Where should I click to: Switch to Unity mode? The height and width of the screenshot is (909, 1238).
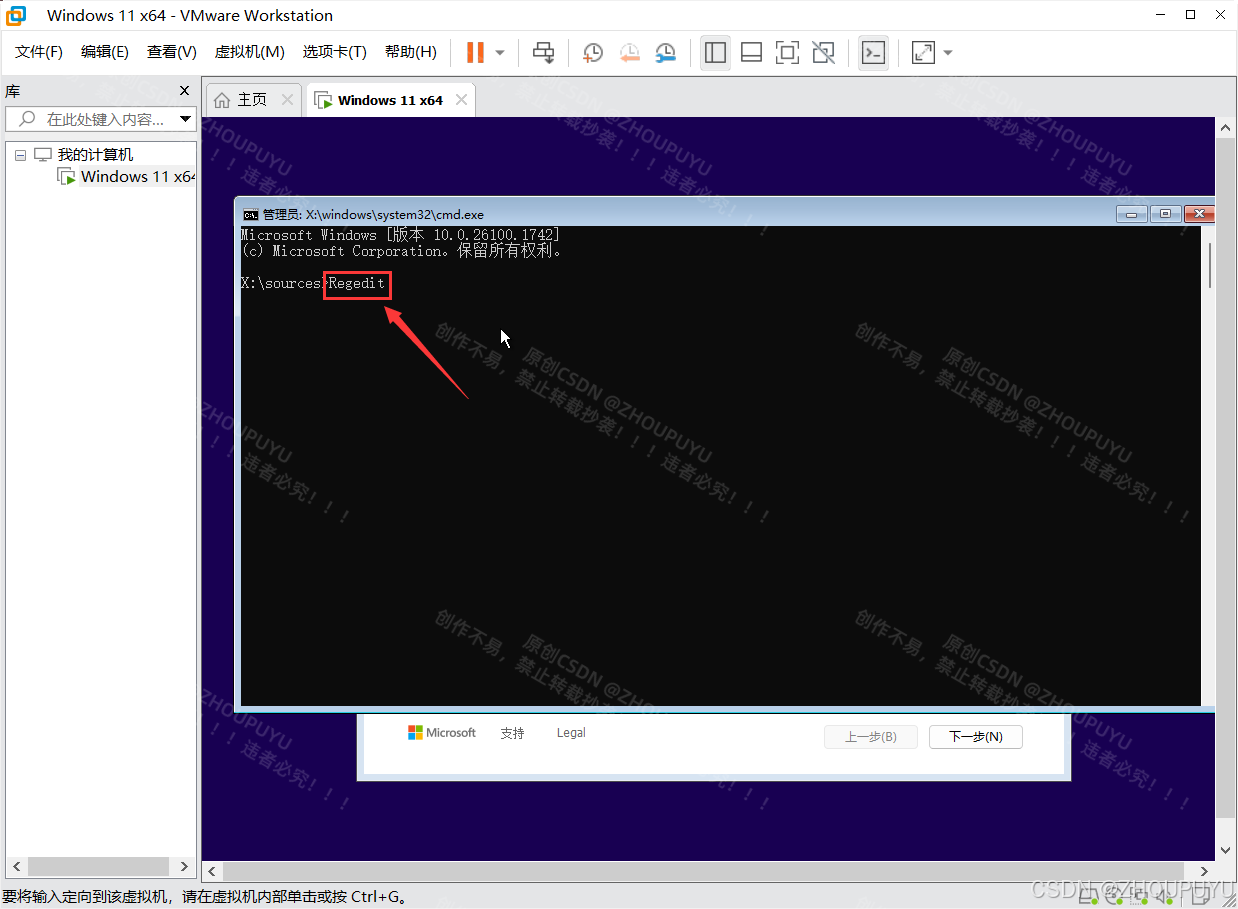pyautogui.click(x=824, y=52)
